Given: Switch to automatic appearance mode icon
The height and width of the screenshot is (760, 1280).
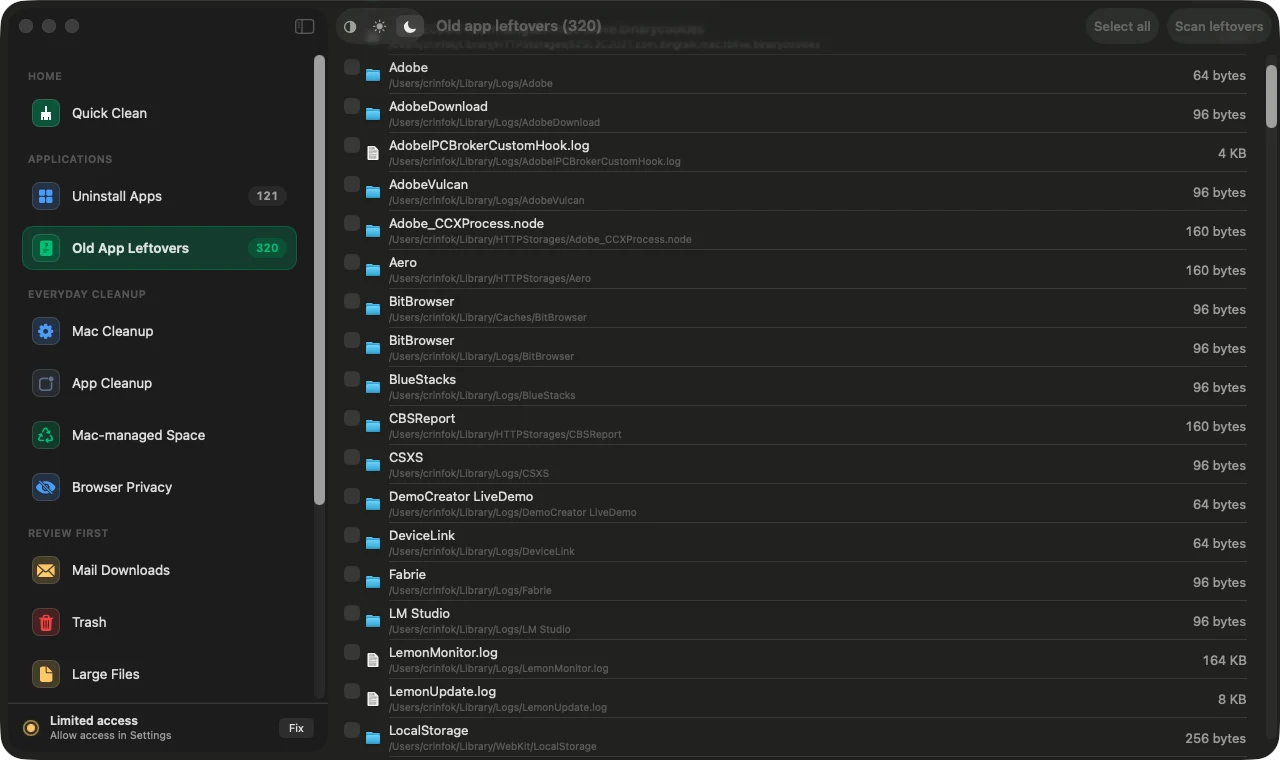Looking at the screenshot, I should pos(350,27).
